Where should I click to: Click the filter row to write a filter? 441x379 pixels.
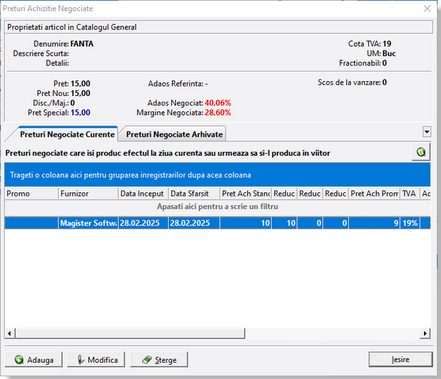(217, 207)
